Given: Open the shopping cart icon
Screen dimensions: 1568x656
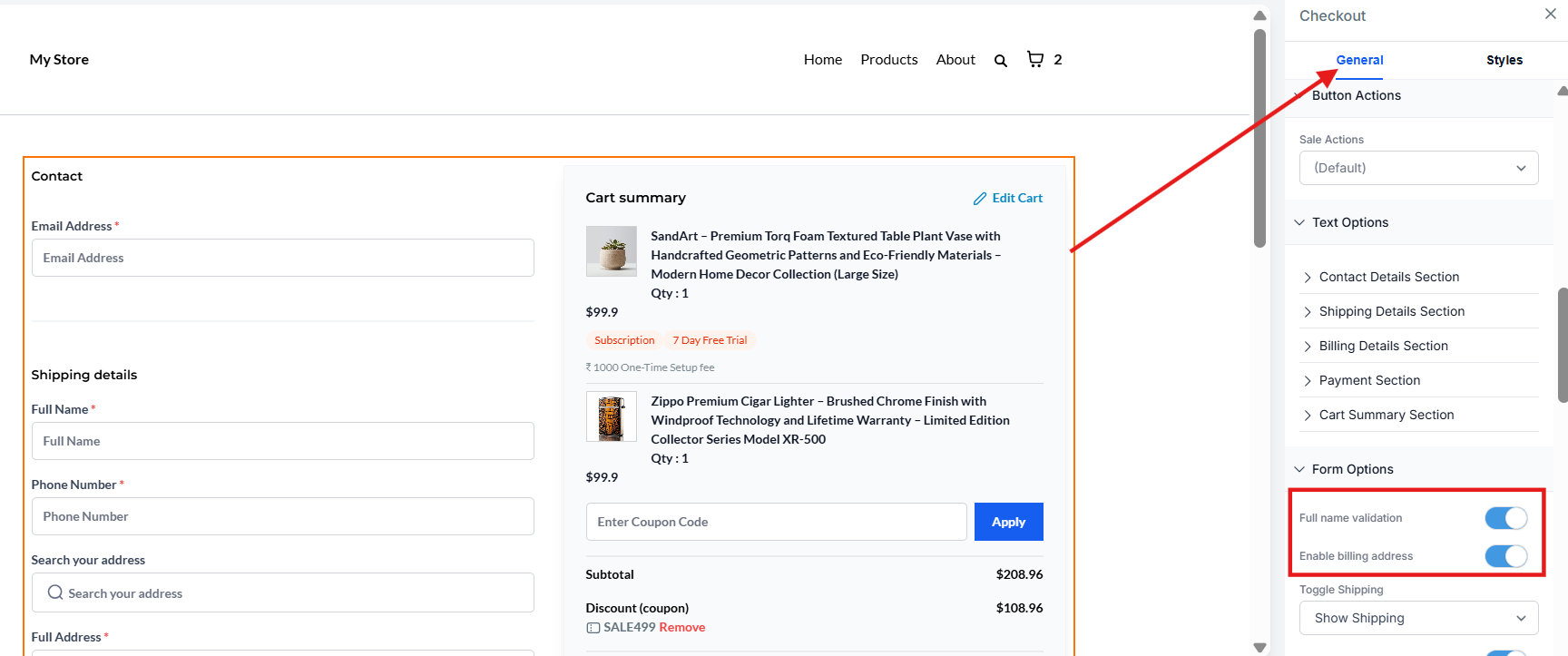Looking at the screenshot, I should pyautogui.click(x=1034, y=59).
